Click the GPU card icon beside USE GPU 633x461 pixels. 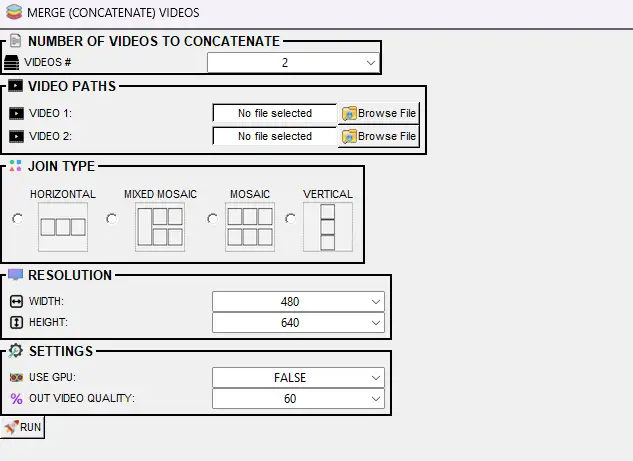click(16, 377)
